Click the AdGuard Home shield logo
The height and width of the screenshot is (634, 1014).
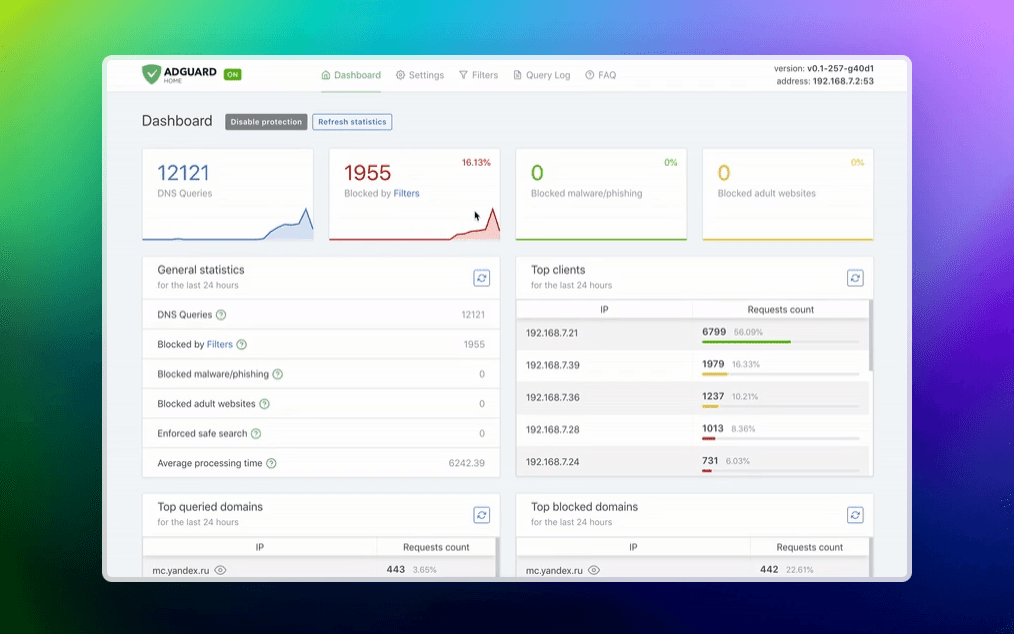coord(152,73)
